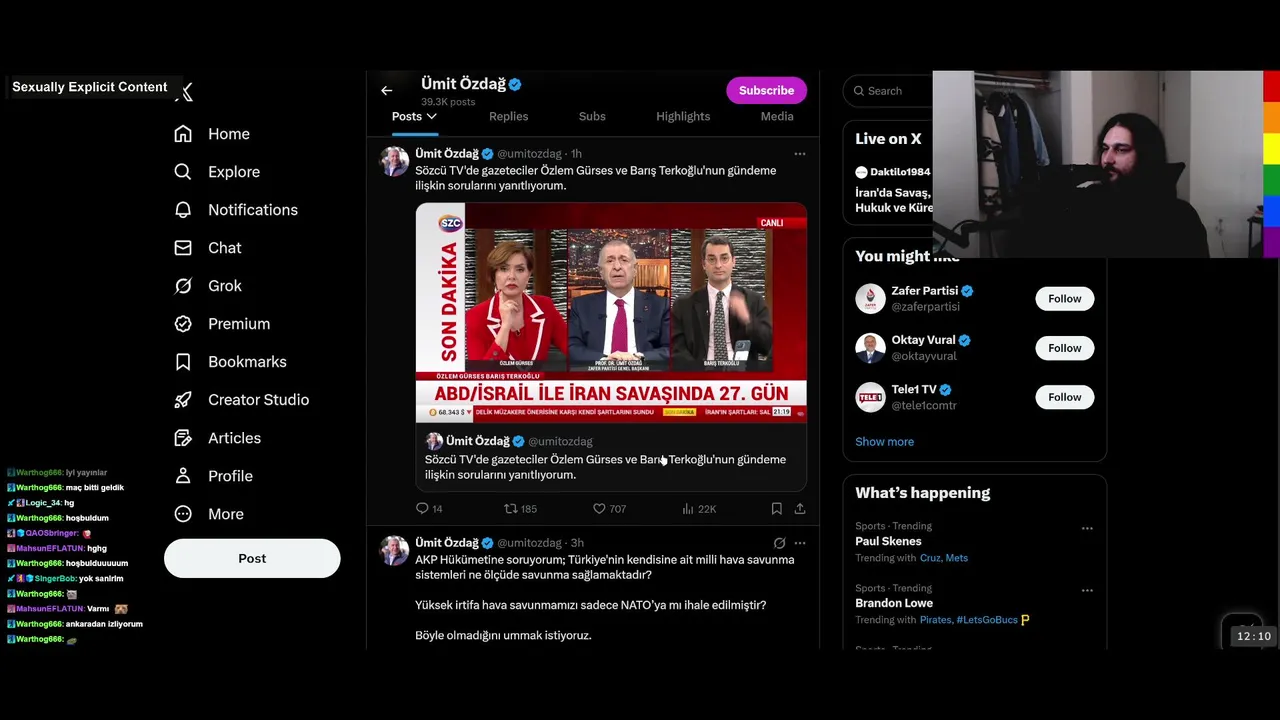Click the "Sexually Explicit Content" overlay label
The image size is (1280, 720).
[x=90, y=87]
